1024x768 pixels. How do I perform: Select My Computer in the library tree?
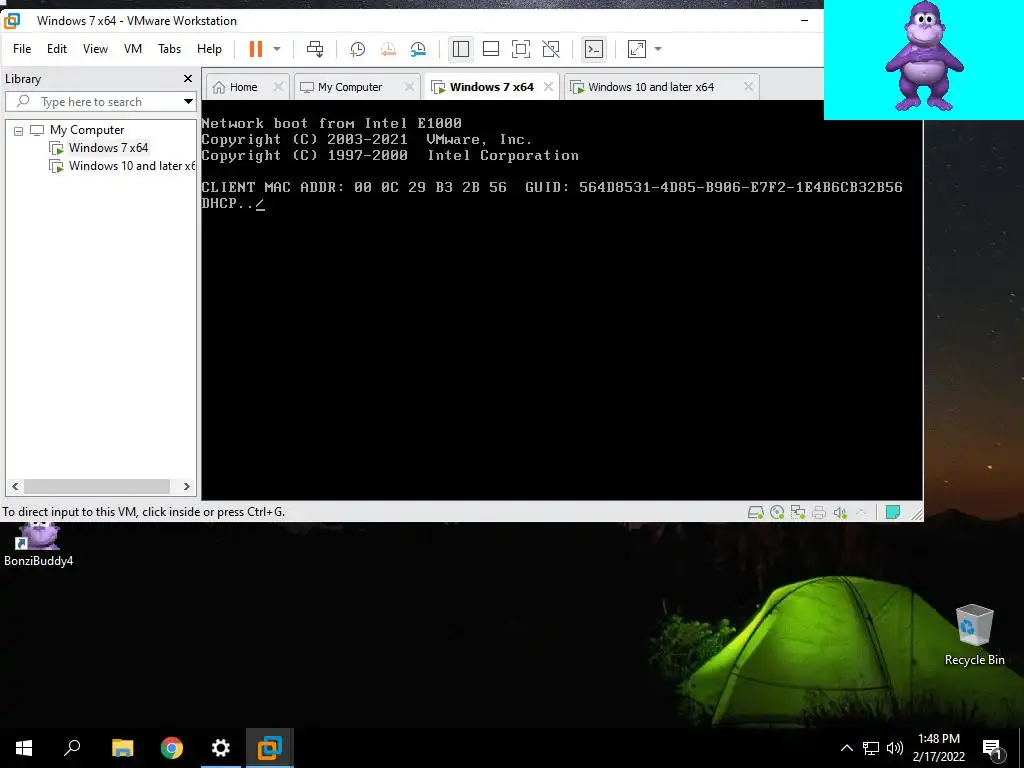pyautogui.click(x=87, y=130)
